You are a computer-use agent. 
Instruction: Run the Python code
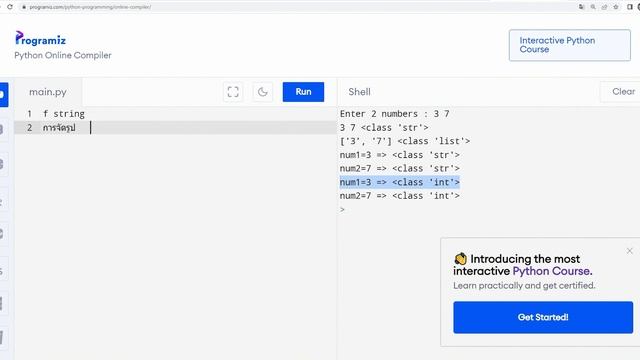[x=303, y=92]
